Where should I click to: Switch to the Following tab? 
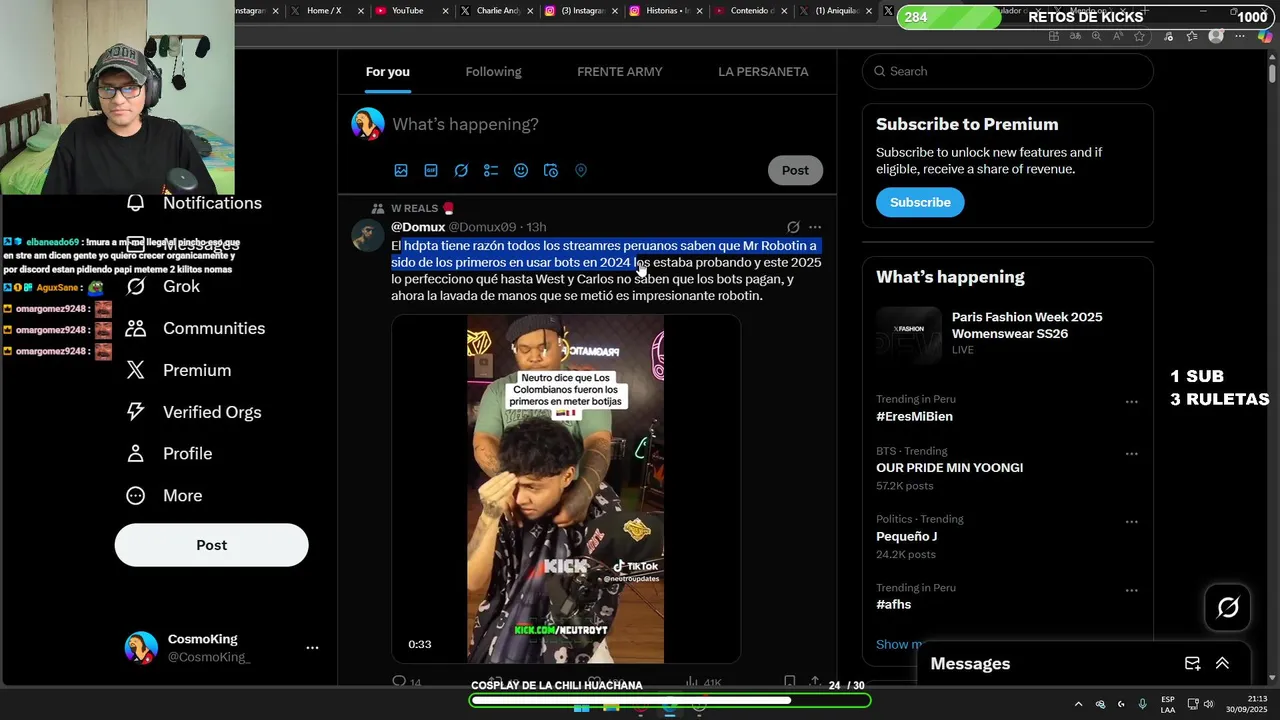tap(493, 71)
